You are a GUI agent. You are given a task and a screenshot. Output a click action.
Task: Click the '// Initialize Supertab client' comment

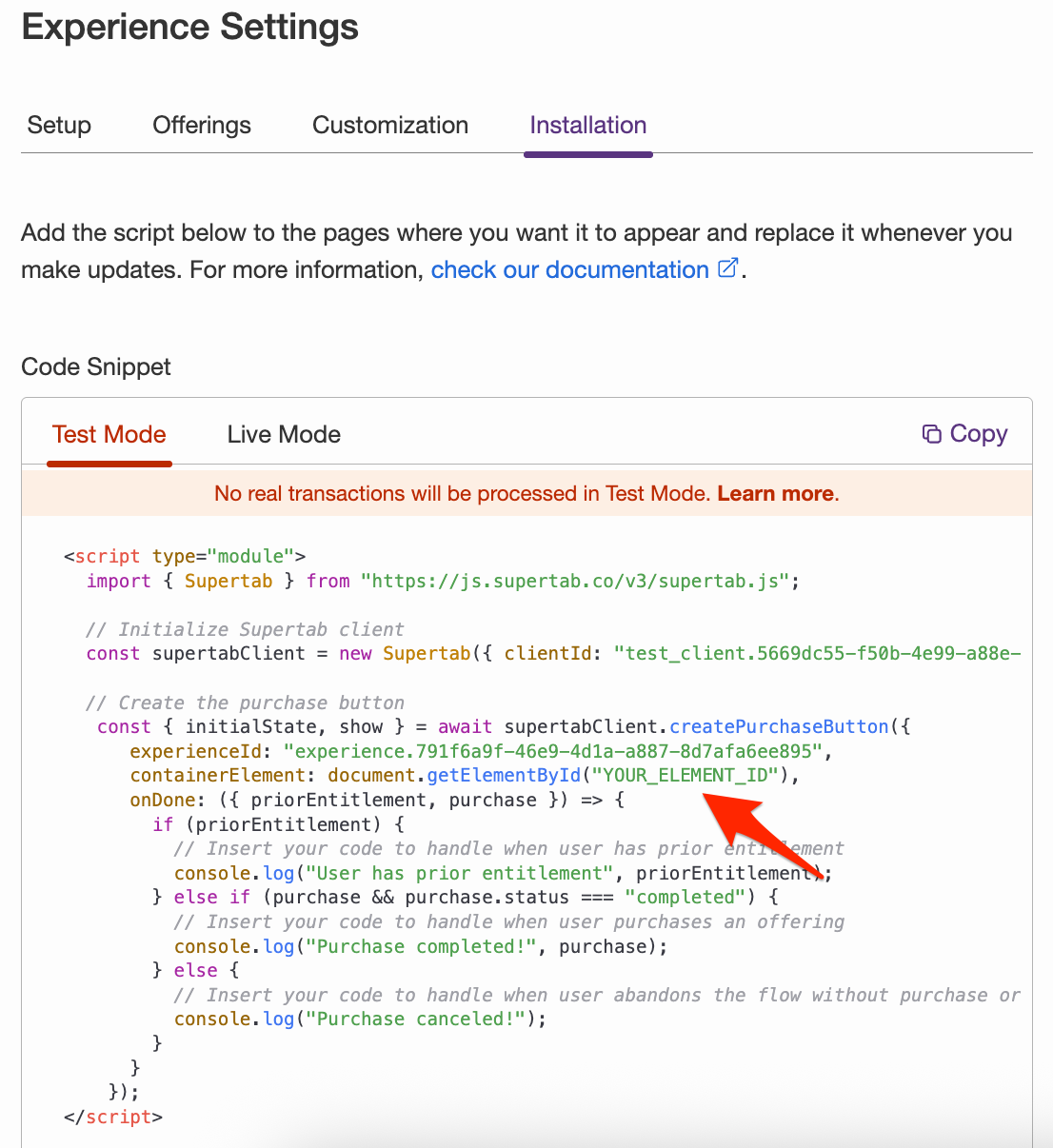click(245, 629)
